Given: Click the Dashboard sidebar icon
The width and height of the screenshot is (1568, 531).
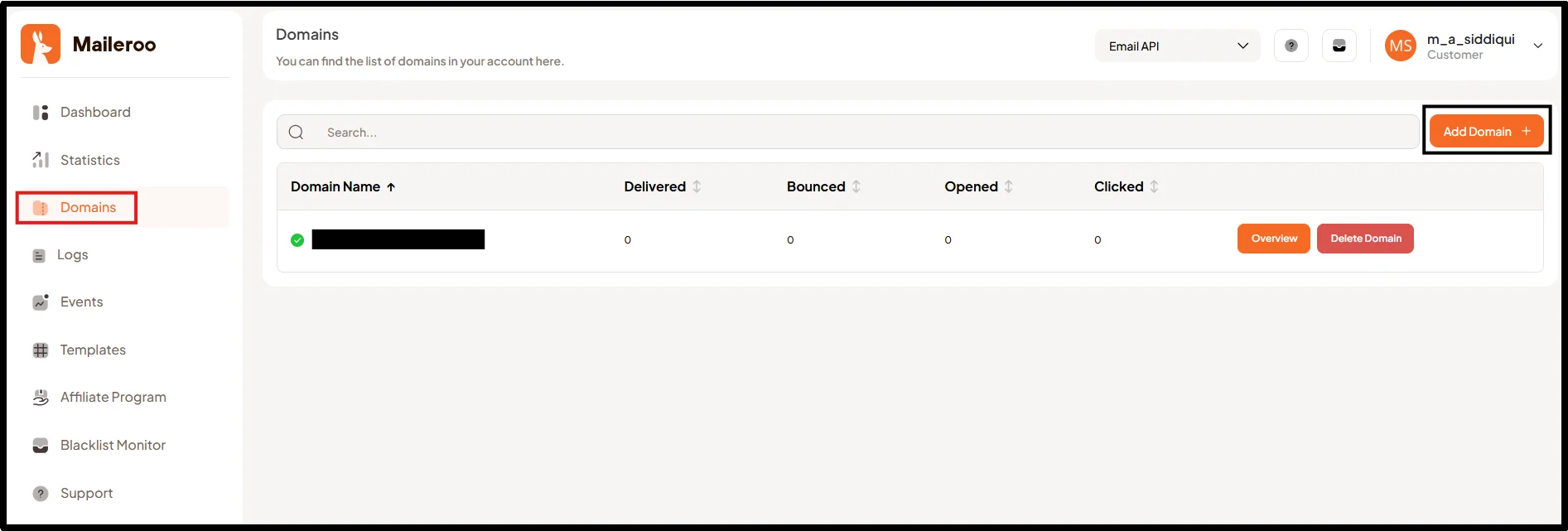Looking at the screenshot, I should point(41,113).
